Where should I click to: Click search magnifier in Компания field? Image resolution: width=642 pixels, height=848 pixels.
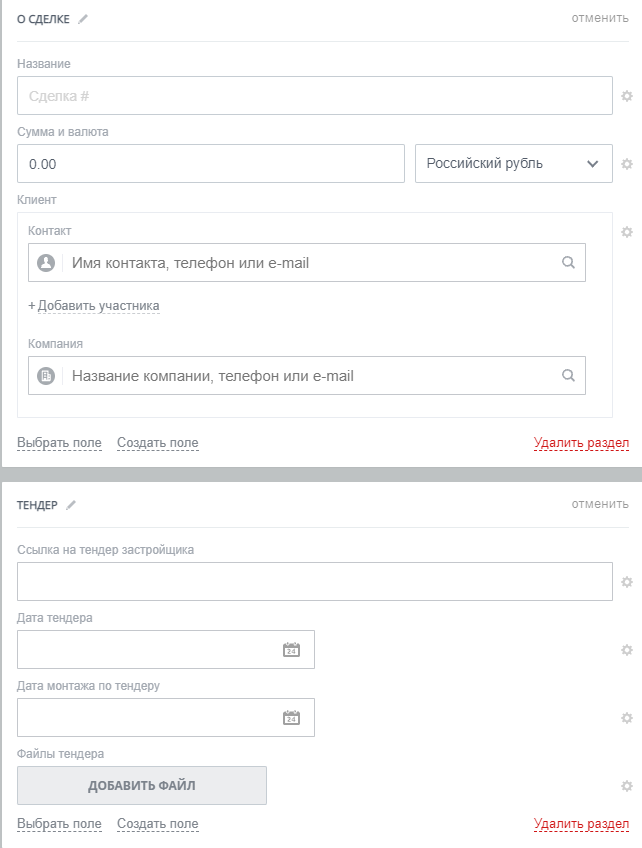coord(568,376)
